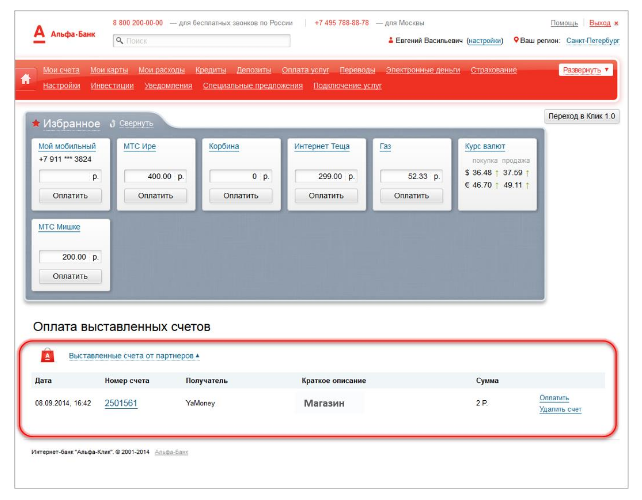
Task: Open Газ favorite link
Action: tap(385, 146)
